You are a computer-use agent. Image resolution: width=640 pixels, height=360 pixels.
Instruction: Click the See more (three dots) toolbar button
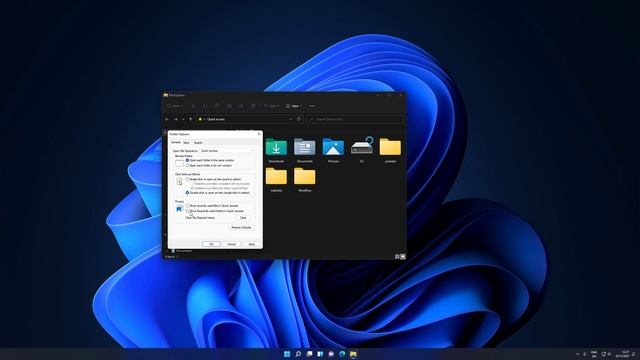tap(312, 106)
